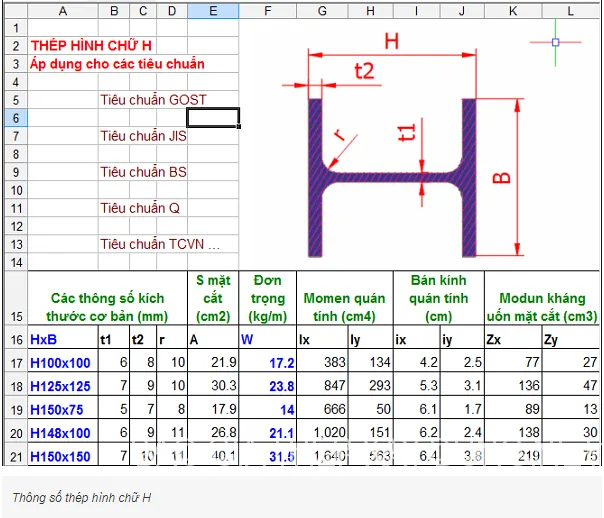Select column L header
This screenshot has width=604, height=518.
571,11
